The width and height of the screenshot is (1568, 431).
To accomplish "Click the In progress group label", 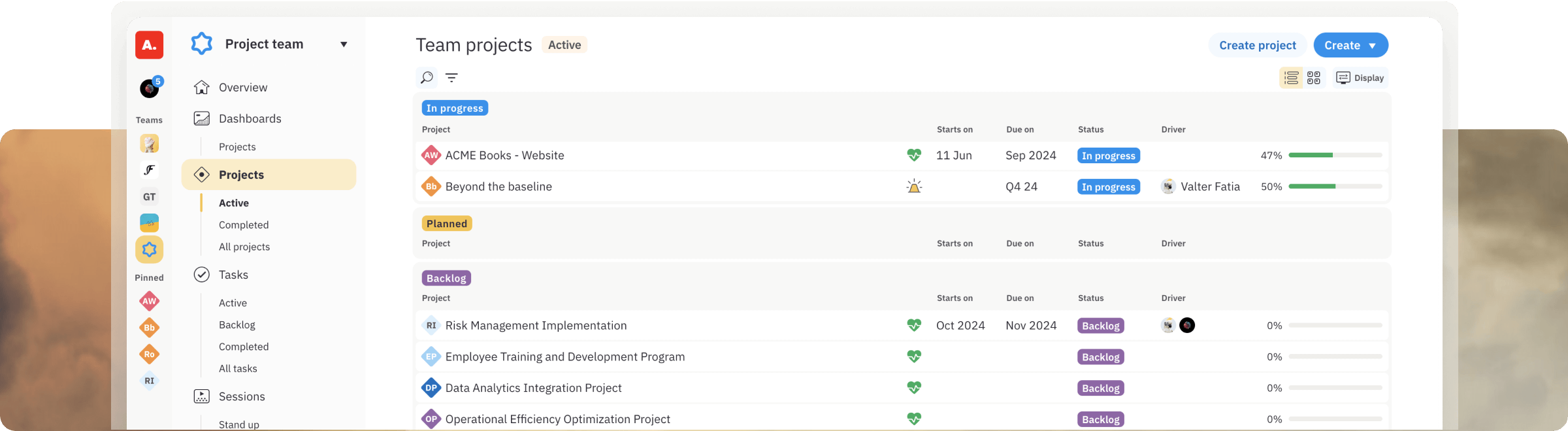I will pyautogui.click(x=455, y=108).
